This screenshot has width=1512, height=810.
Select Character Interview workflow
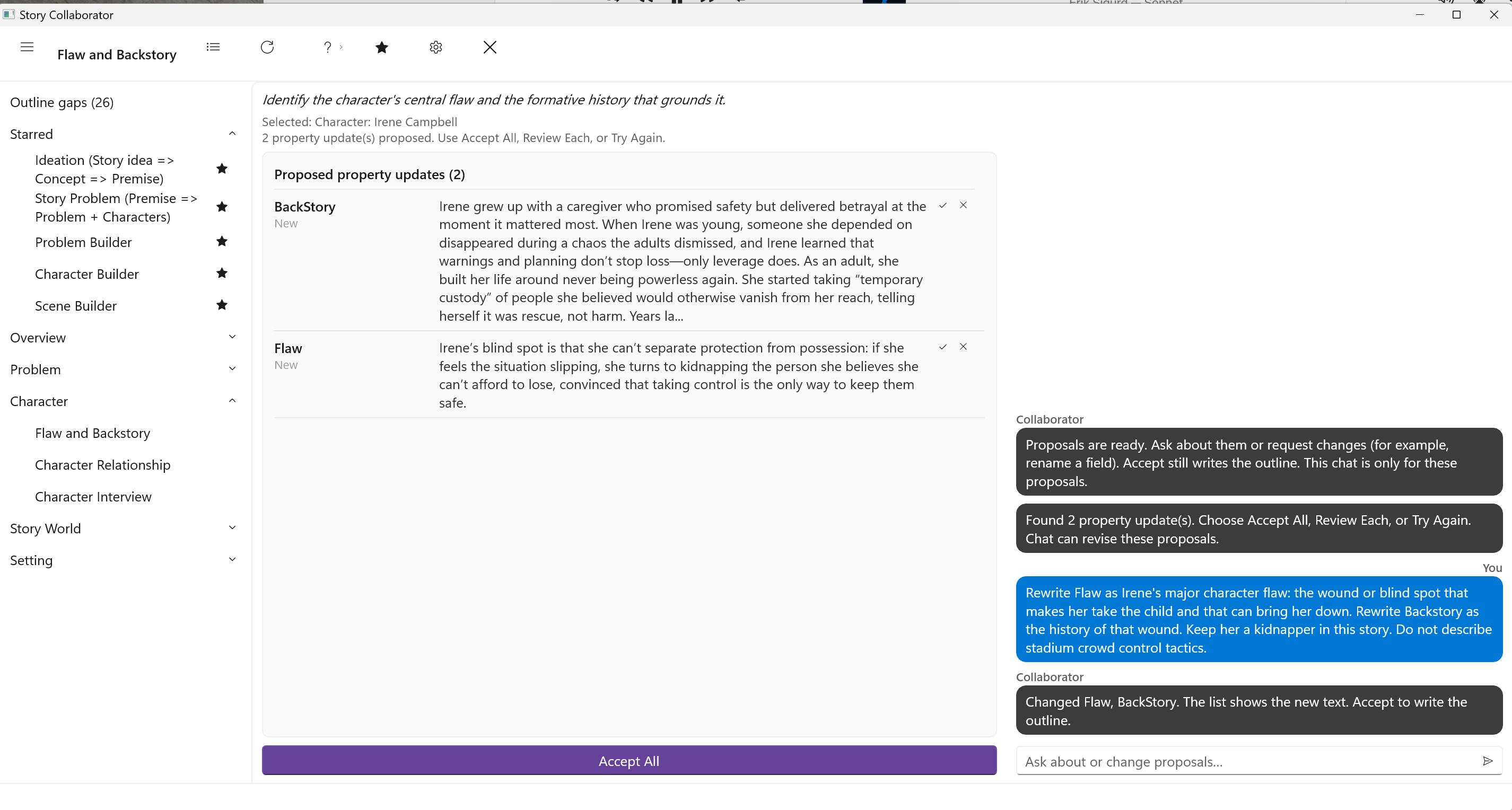[x=93, y=496]
